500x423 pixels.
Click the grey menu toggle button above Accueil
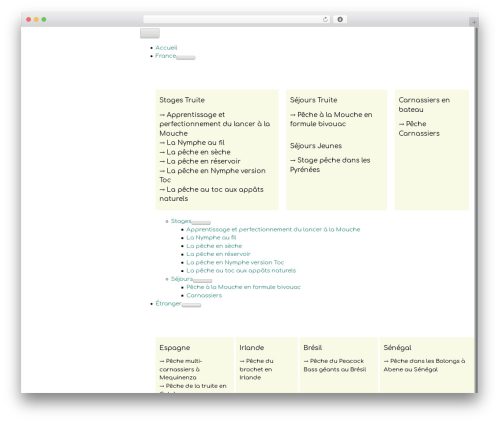pyautogui.click(x=150, y=33)
